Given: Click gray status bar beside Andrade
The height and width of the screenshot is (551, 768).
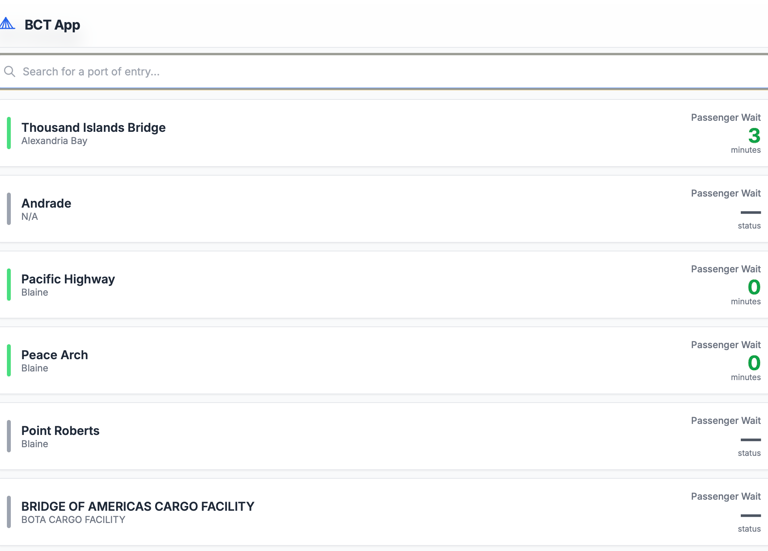Looking at the screenshot, I should [x=9, y=209].
